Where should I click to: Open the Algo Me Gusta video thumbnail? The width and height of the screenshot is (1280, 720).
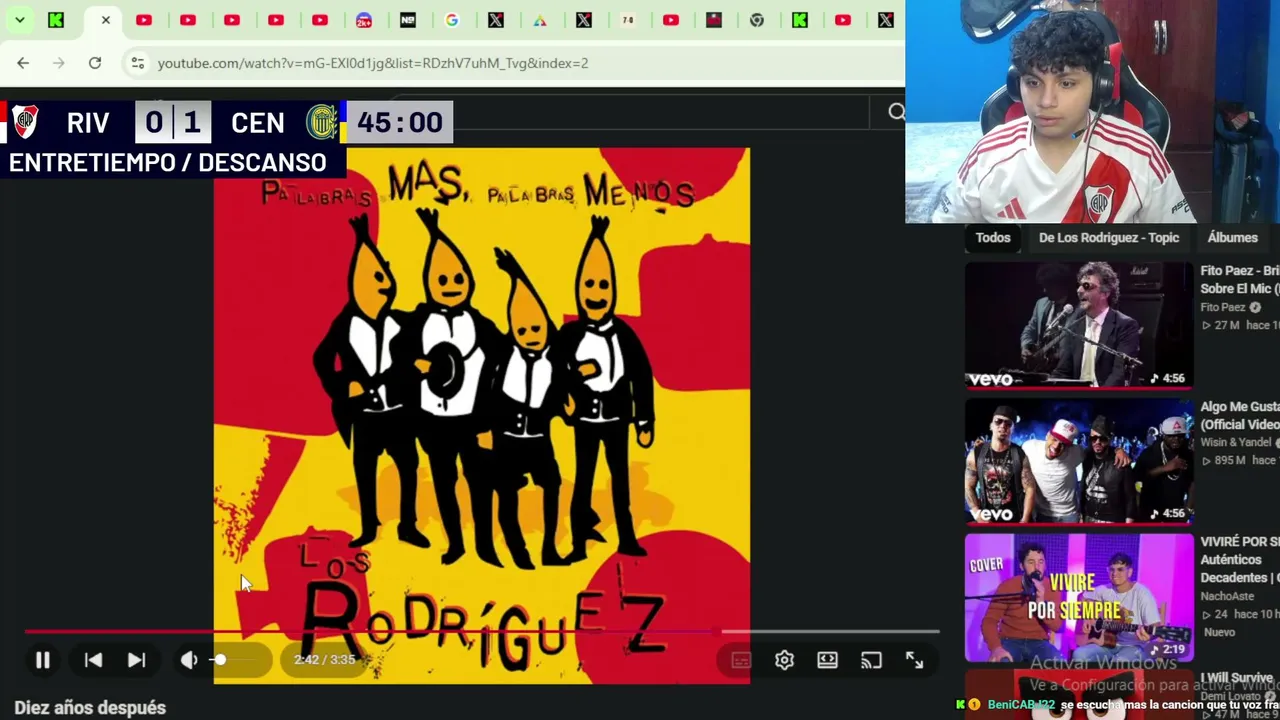[1079, 461]
